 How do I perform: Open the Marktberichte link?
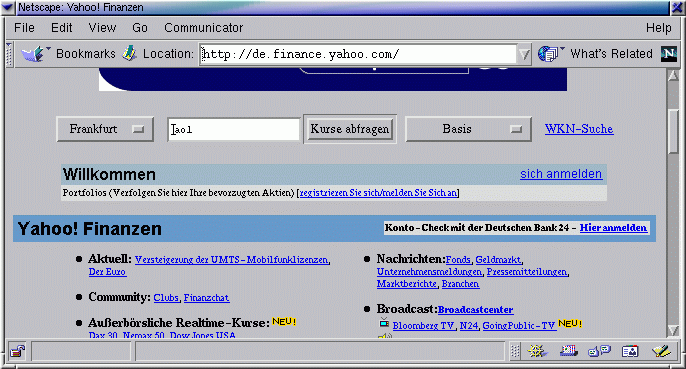pyautogui.click(x=407, y=284)
